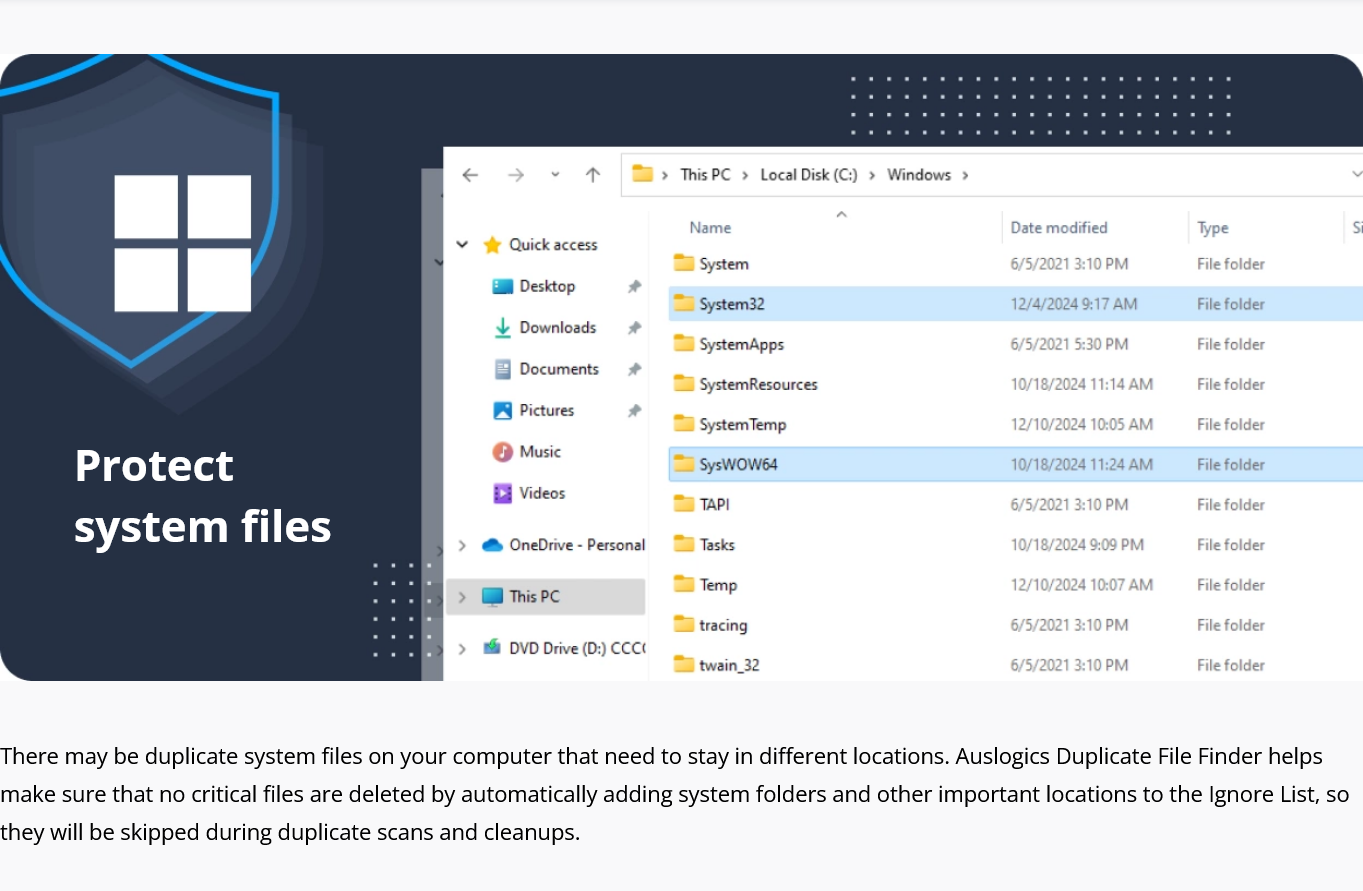Viewport: 1363px width, 891px height.
Task: Select the Downloads icon in Quick access
Action: (x=502, y=327)
